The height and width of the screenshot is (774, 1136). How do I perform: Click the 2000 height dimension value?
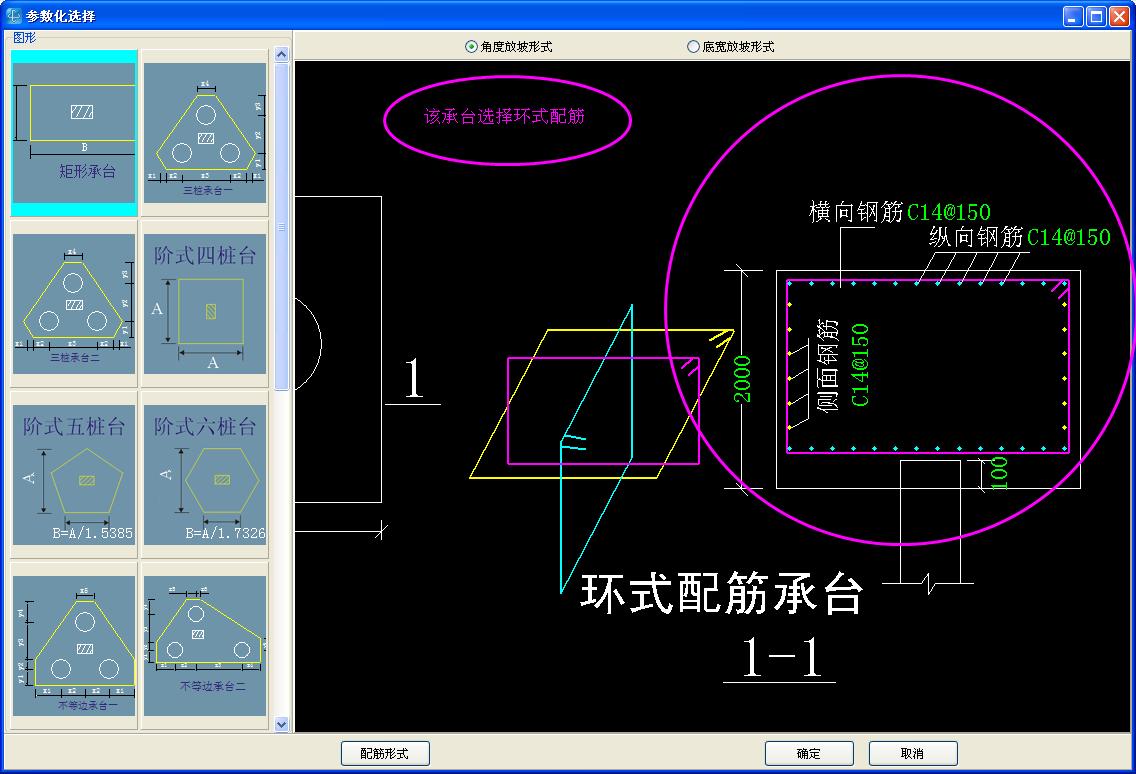(x=742, y=379)
